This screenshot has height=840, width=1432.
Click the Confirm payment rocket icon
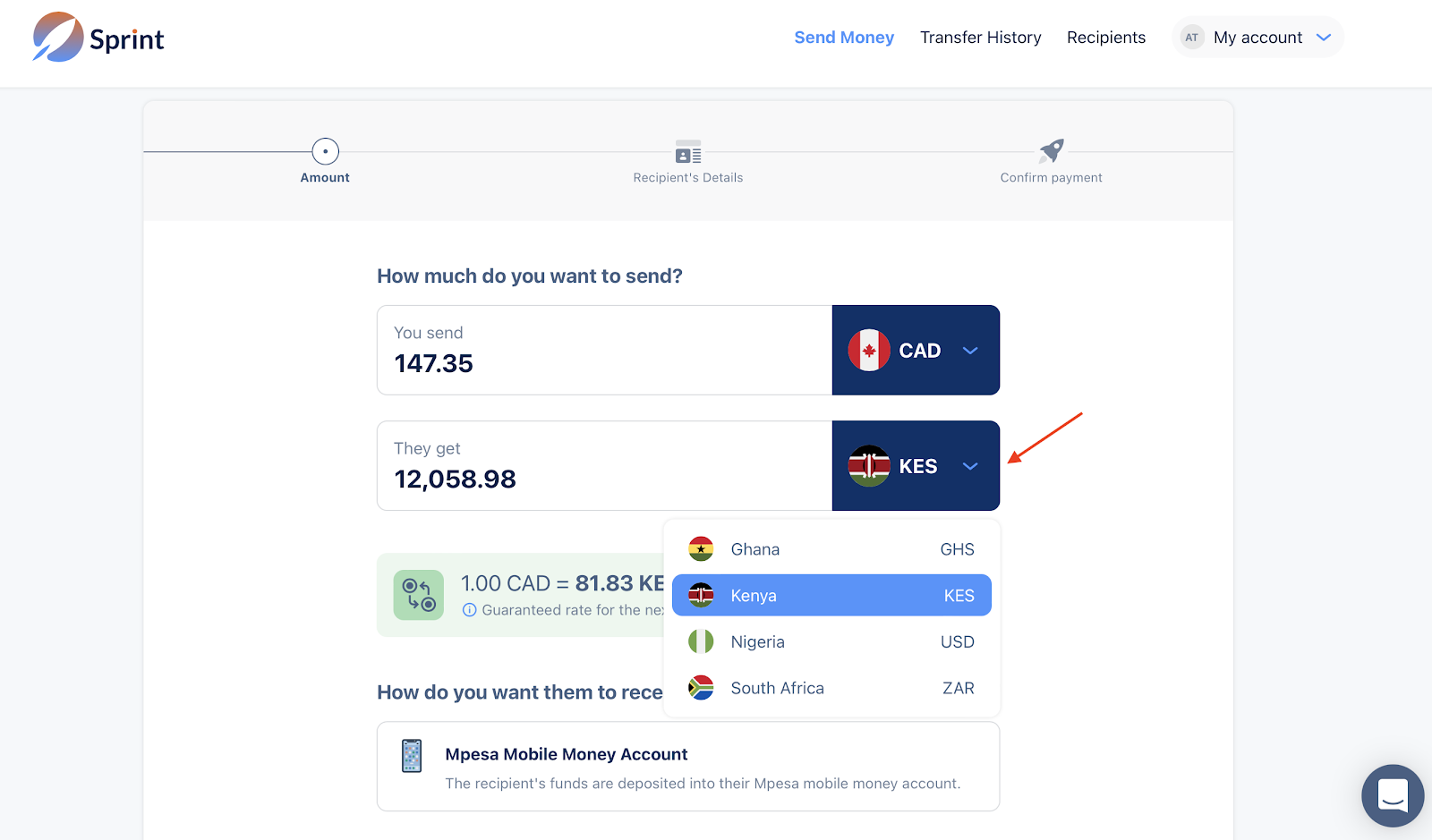(x=1052, y=150)
